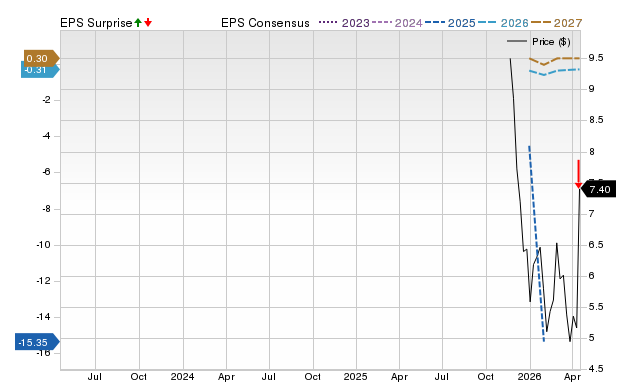Image resolution: width=640 pixels, height=382 pixels.
Task: Click the Price ($) legend label
Action: pos(551,42)
